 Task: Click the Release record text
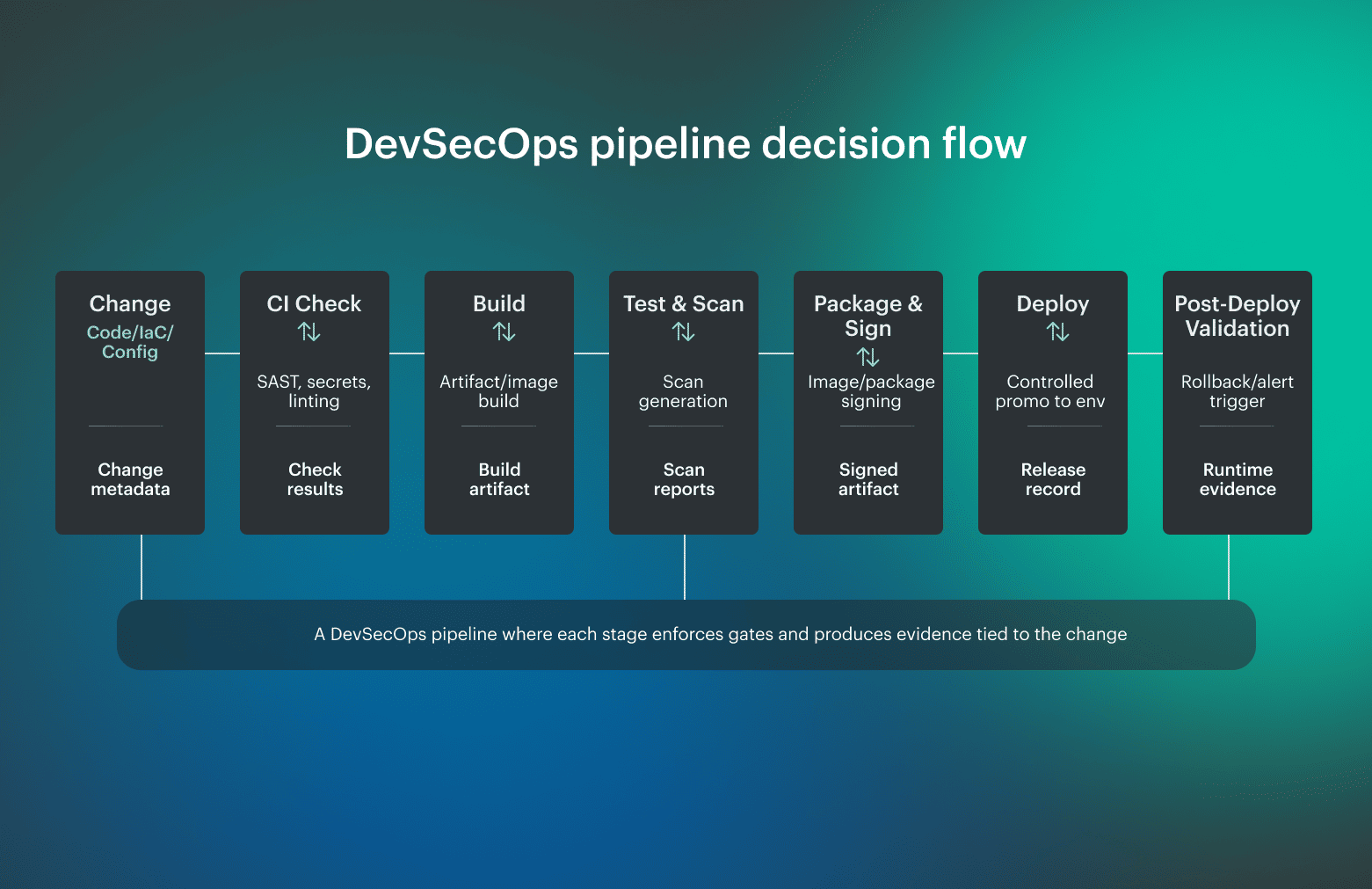pyautogui.click(x=1052, y=479)
